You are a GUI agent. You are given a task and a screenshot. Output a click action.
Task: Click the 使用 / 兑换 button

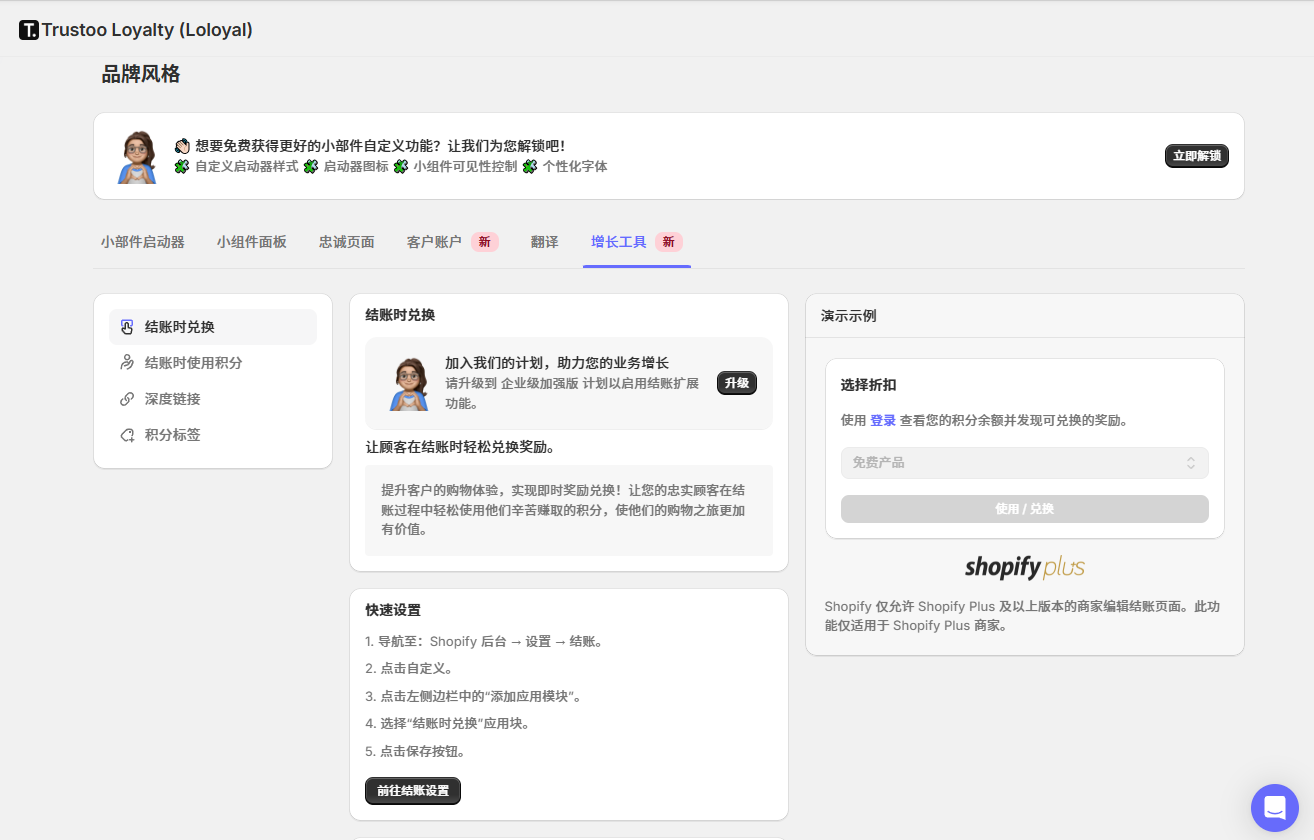pyautogui.click(x=1024, y=509)
